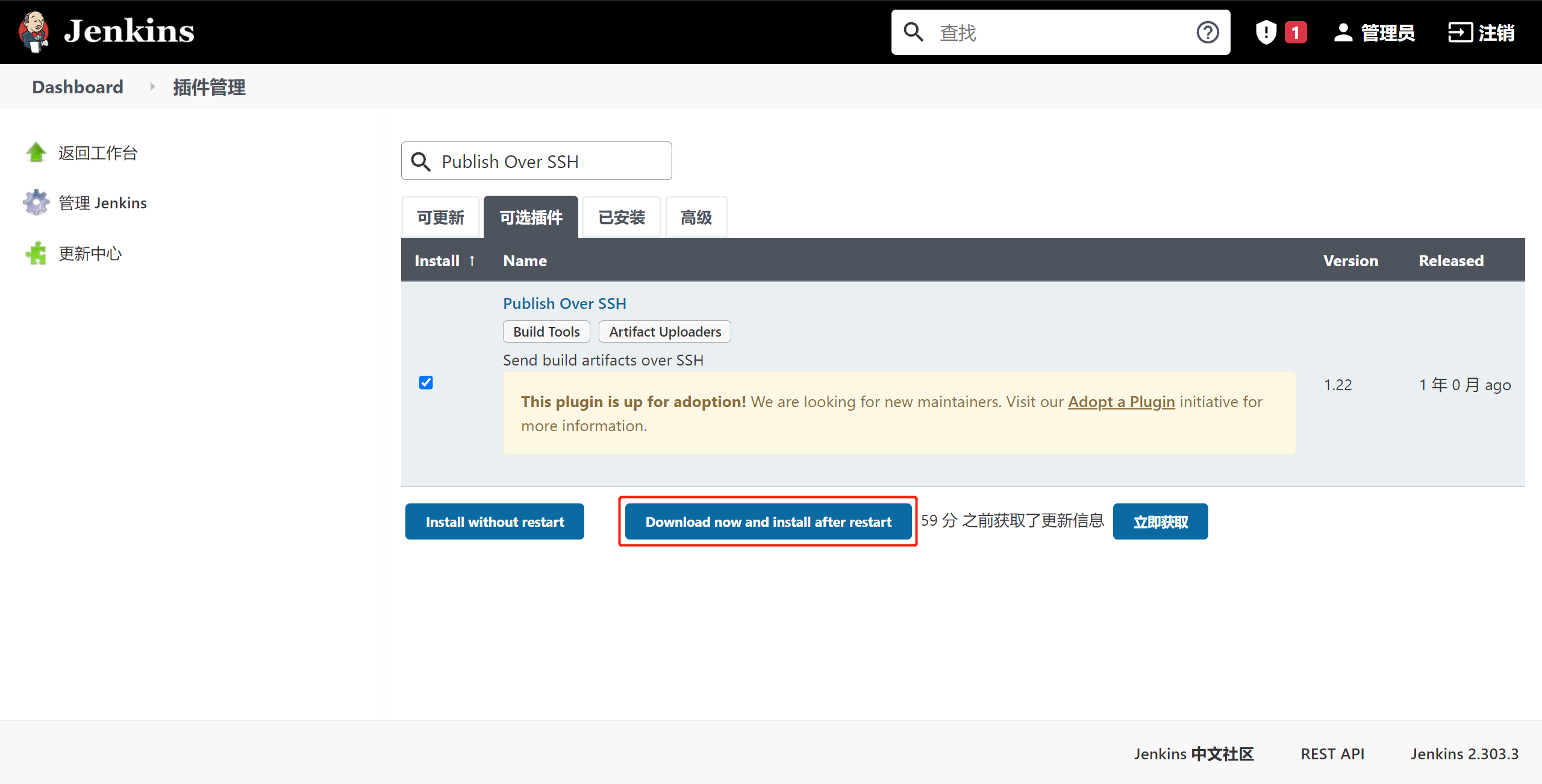Sort by the Install column header arrow
This screenshot has width=1542, height=784.
[472, 261]
